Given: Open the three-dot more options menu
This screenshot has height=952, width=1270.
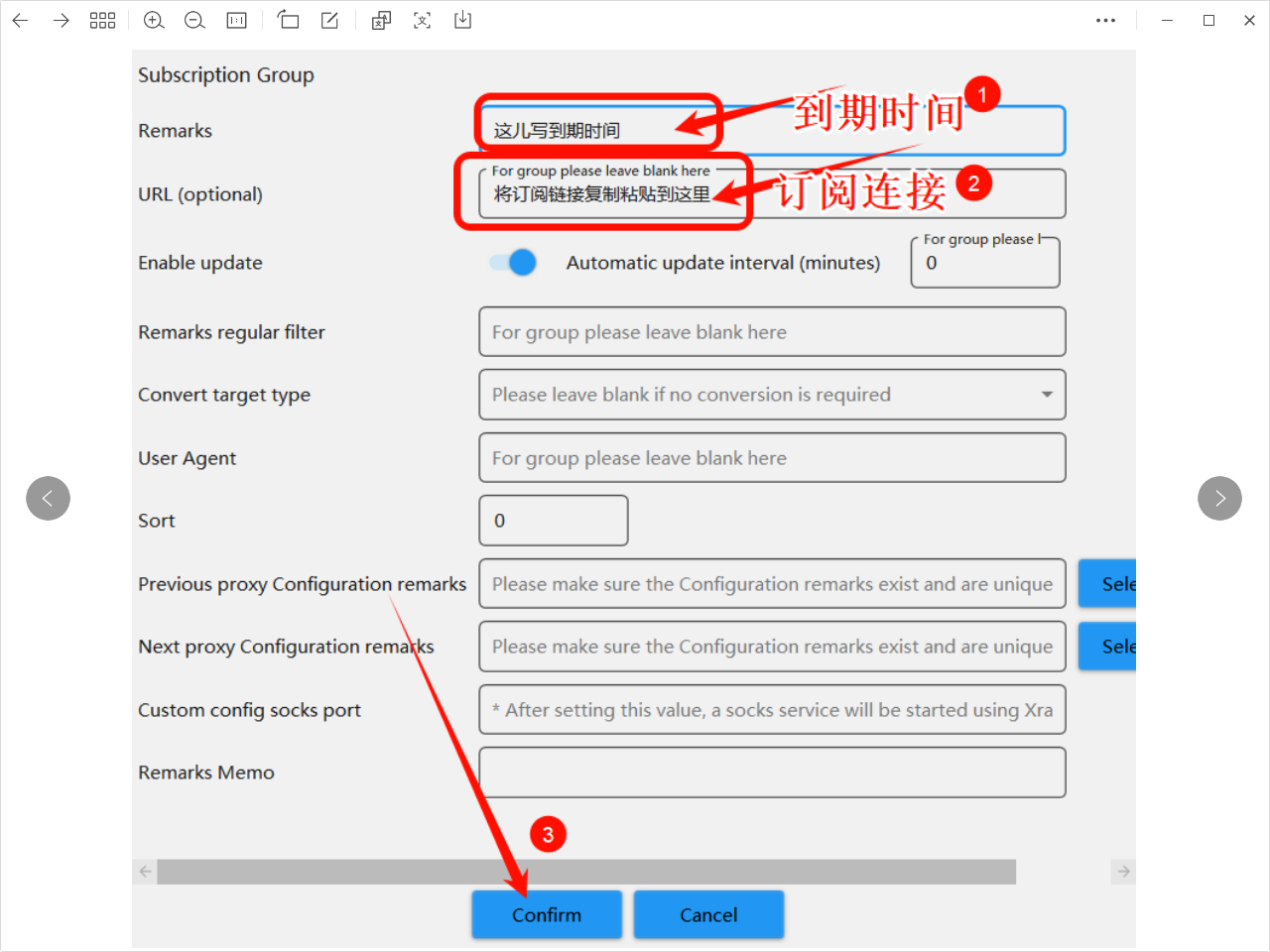Looking at the screenshot, I should point(1105,20).
